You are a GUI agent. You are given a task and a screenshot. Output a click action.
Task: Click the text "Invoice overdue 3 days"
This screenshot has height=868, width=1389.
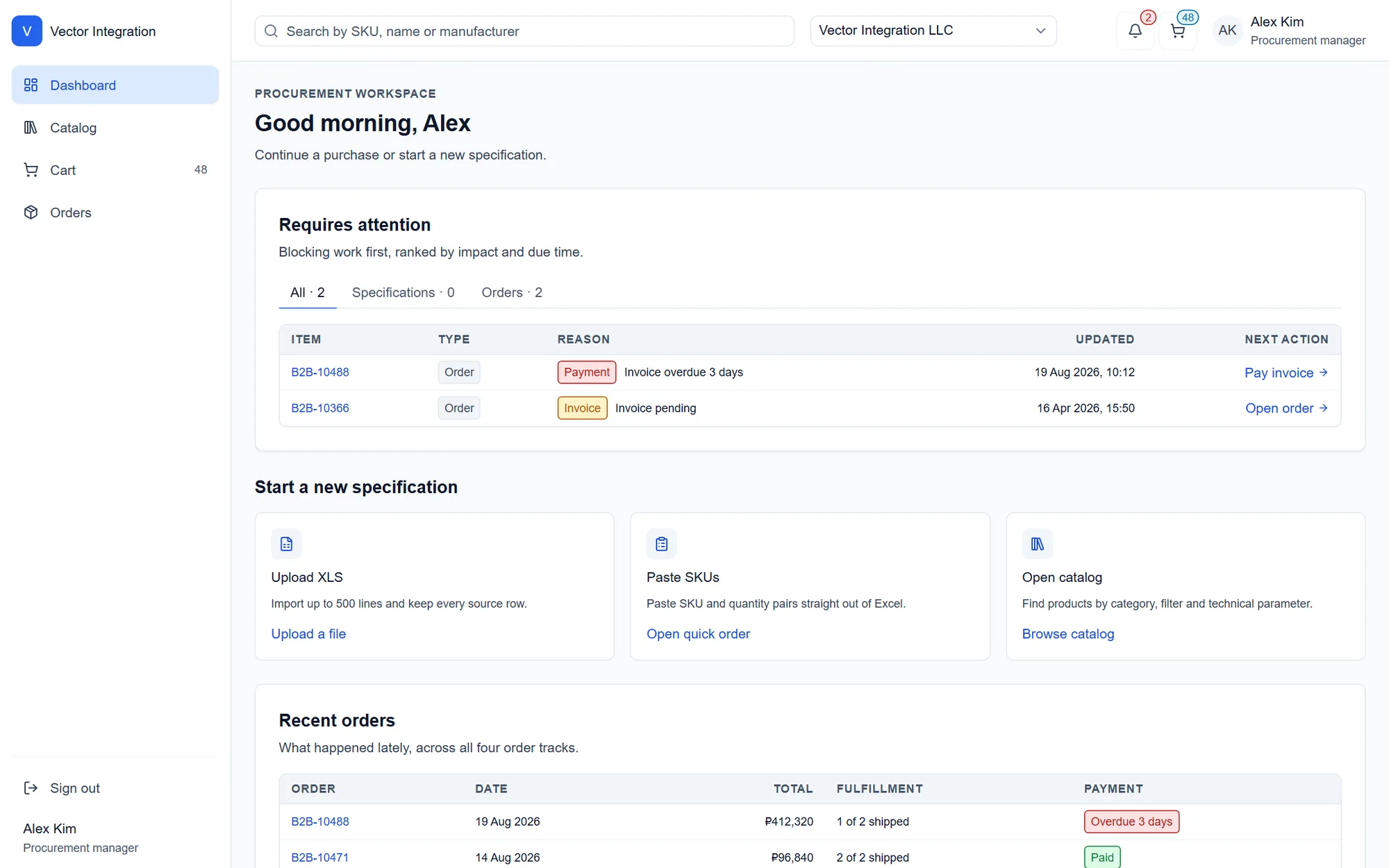tap(683, 372)
